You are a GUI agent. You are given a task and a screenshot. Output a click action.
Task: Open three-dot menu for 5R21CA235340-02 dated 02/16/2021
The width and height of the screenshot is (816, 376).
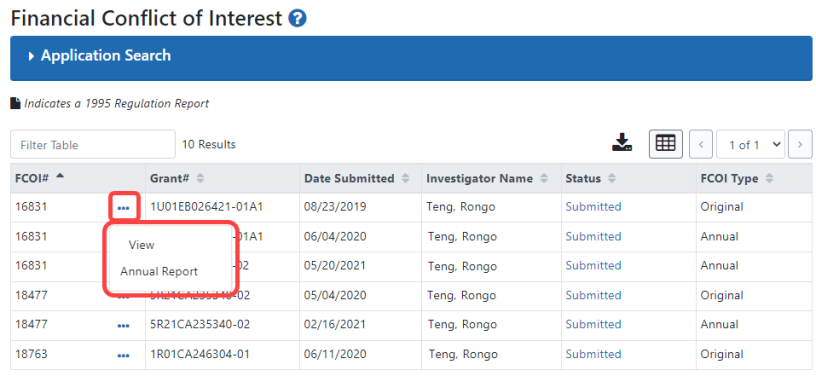tap(123, 326)
